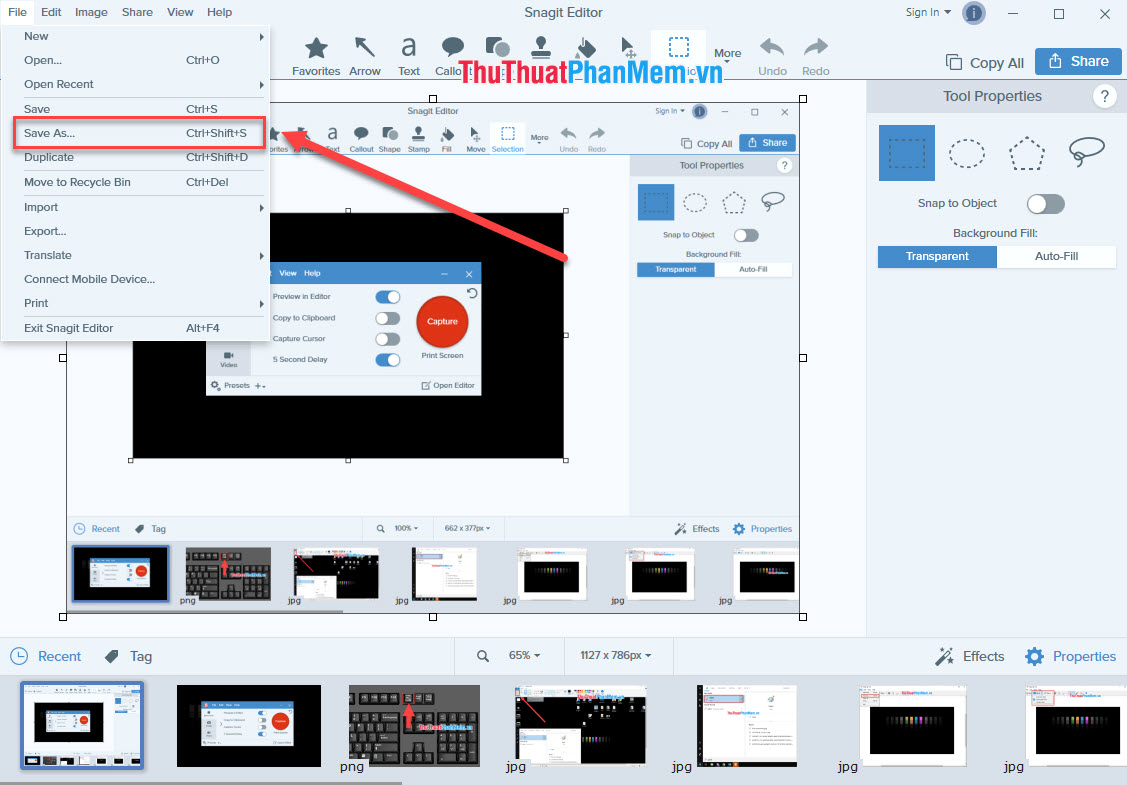Enable the Snap to Object switch
The image size is (1127, 785).
[x=1045, y=204]
